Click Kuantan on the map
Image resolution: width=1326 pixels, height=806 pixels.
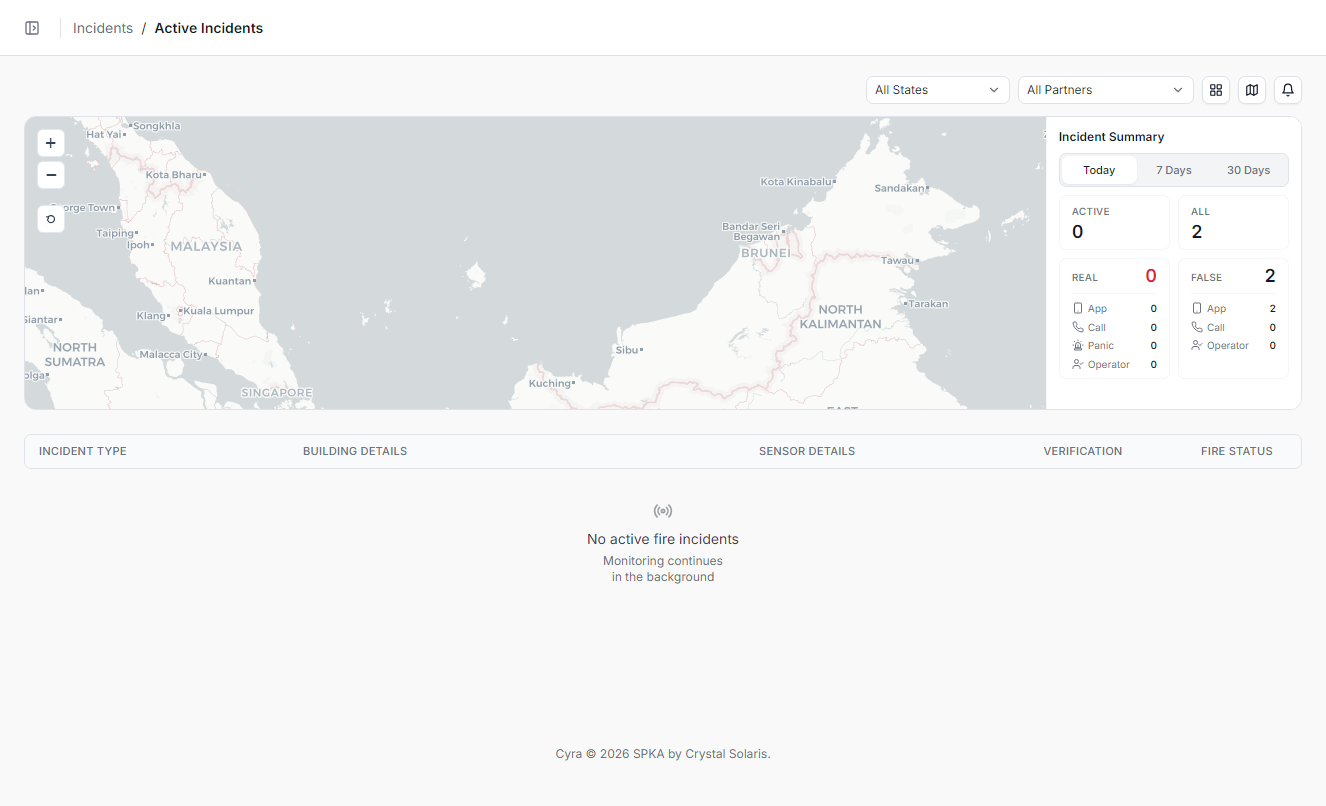230,281
